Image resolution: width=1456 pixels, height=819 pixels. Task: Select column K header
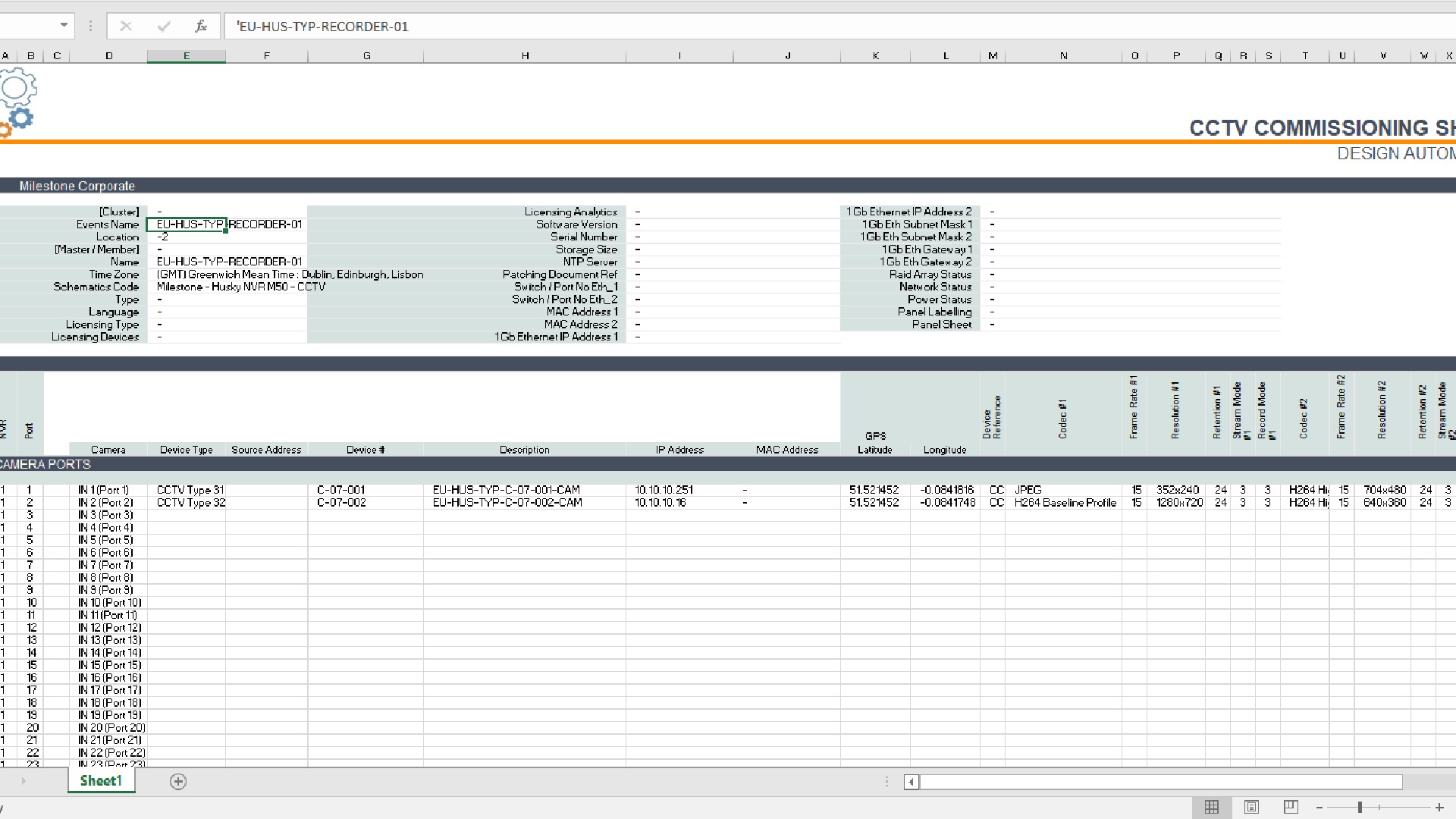876,56
